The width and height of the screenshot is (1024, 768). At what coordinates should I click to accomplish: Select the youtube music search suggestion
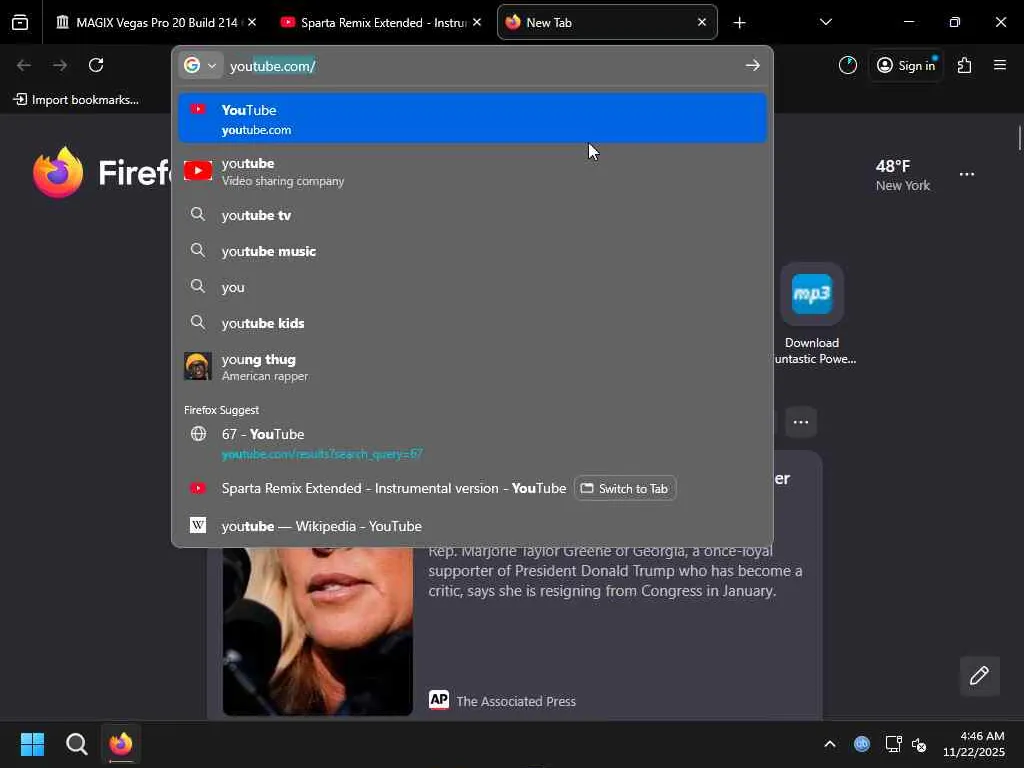click(472, 251)
